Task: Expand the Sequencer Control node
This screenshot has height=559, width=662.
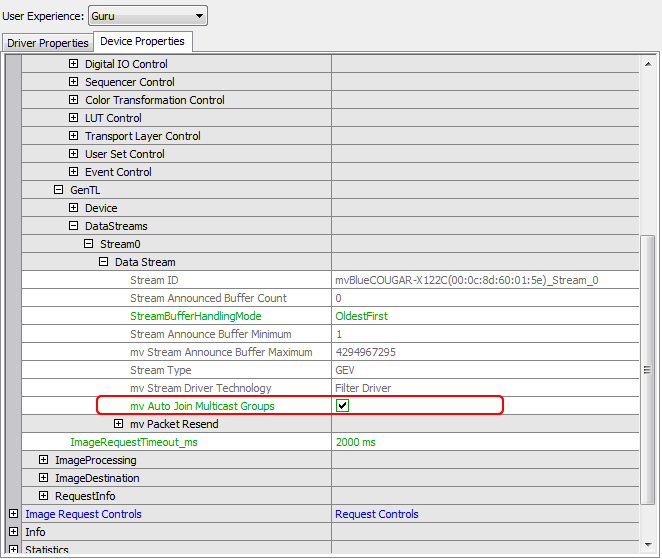Action: pyautogui.click(x=74, y=82)
